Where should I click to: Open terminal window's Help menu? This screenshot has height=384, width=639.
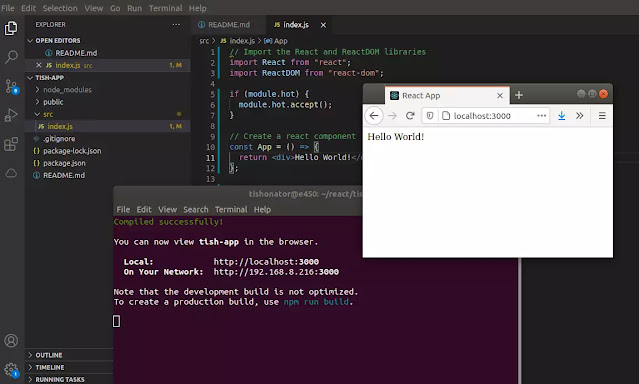point(262,210)
